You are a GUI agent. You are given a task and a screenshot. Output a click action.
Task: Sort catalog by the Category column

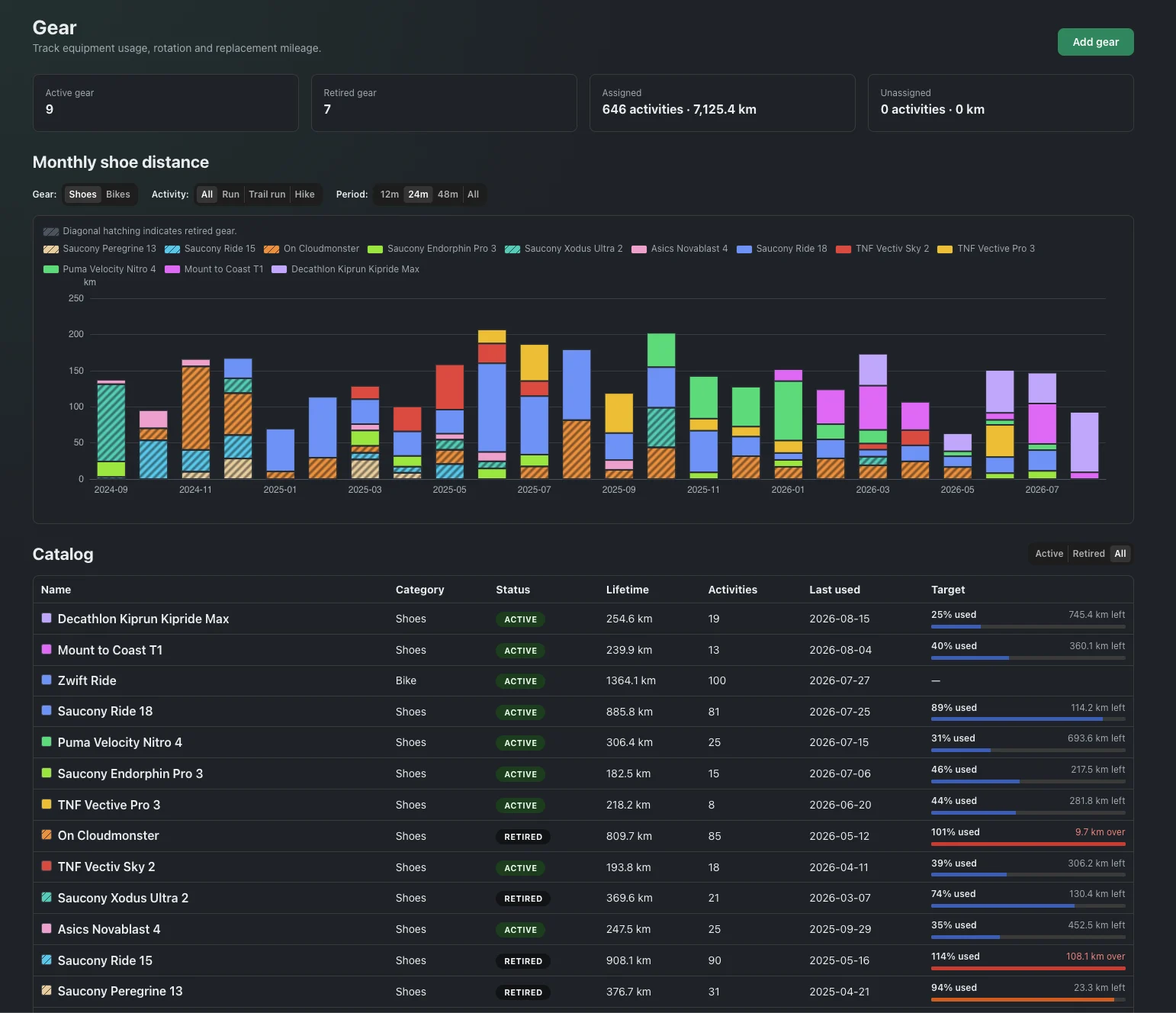(419, 590)
